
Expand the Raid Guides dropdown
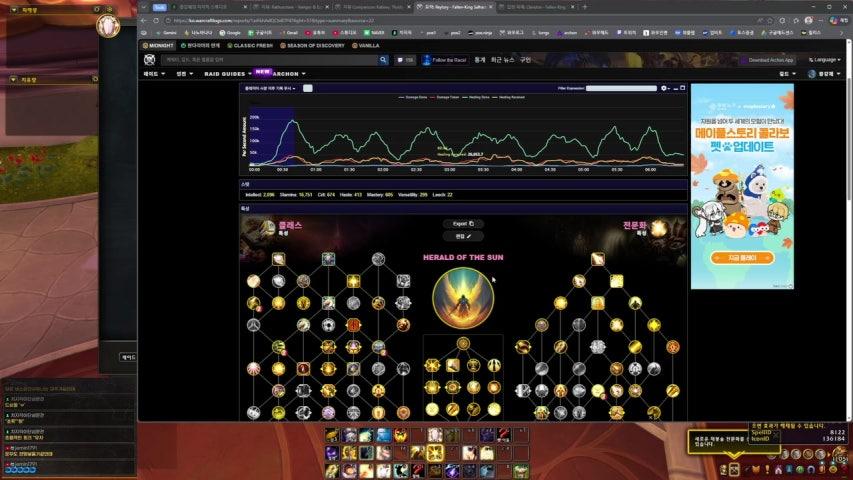click(x=228, y=73)
